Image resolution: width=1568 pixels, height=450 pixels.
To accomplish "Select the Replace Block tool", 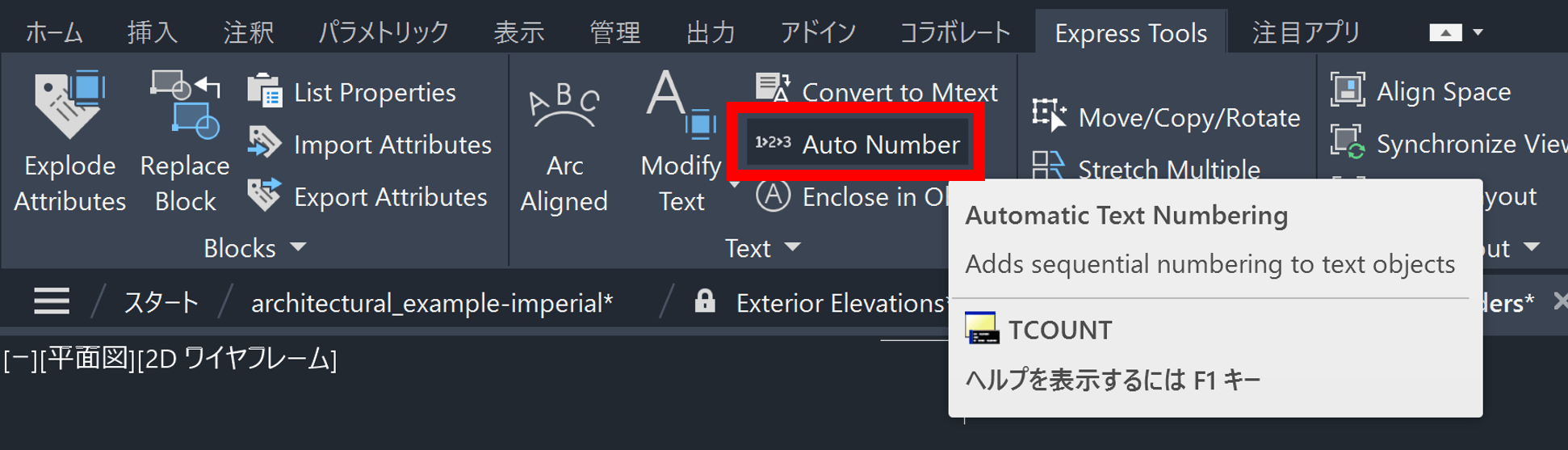I will [x=185, y=105].
